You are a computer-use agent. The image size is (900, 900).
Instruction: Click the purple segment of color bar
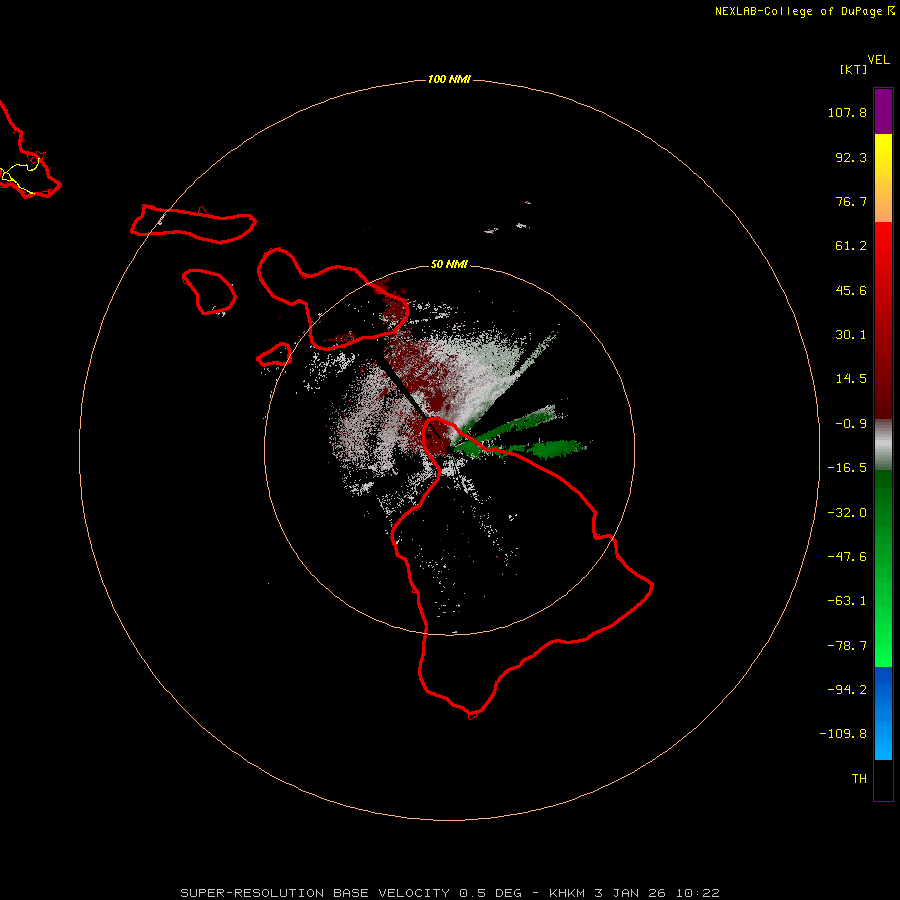pyautogui.click(x=883, y=111)
